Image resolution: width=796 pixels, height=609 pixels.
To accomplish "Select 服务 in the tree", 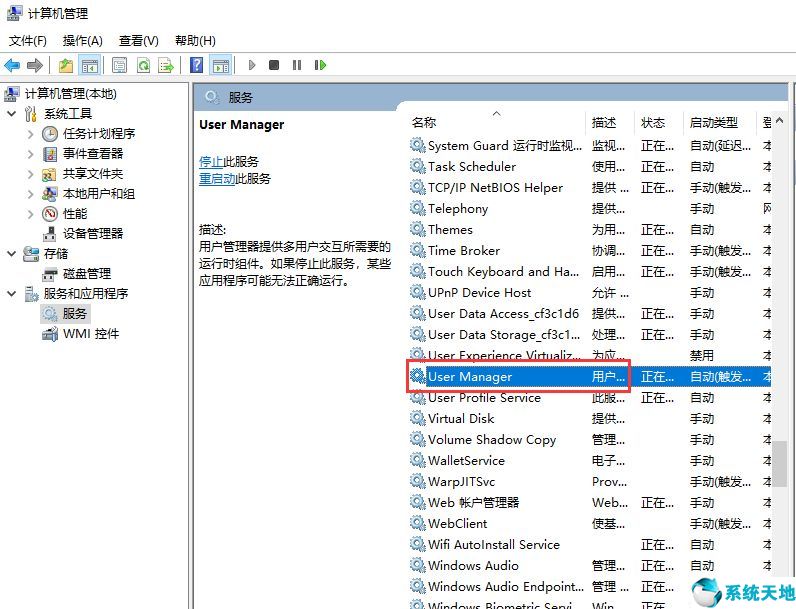I will [75, 314].
